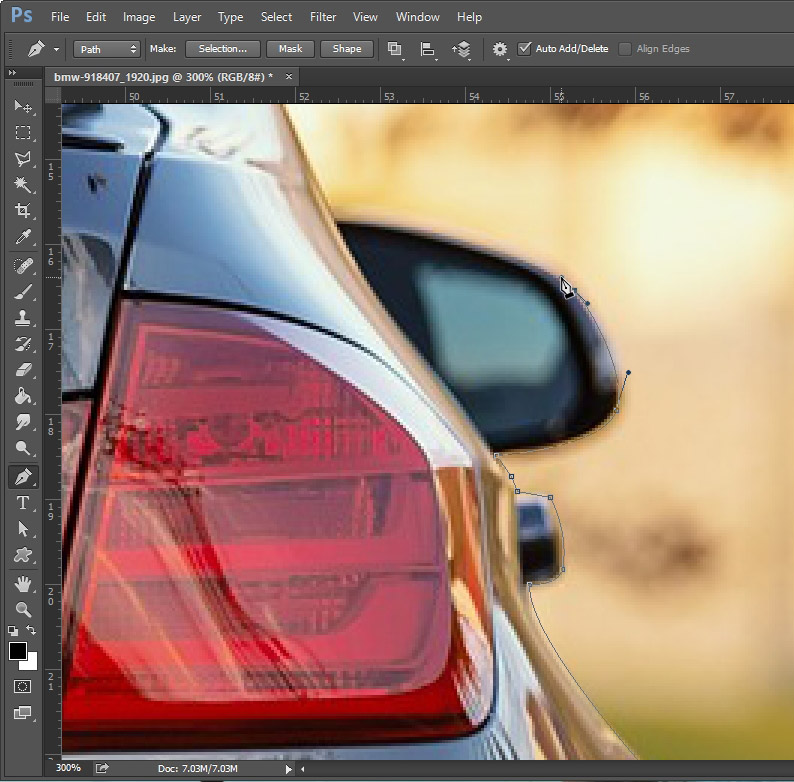Open the Select menu
794x782 pixels.
(x=276, y=17)
